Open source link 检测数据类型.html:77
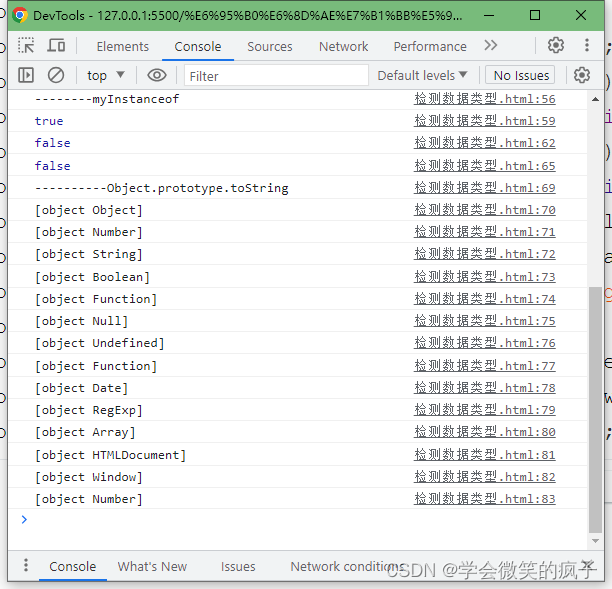Image resolution: width=612 pixels, height=589 pixels. point(484,366)
